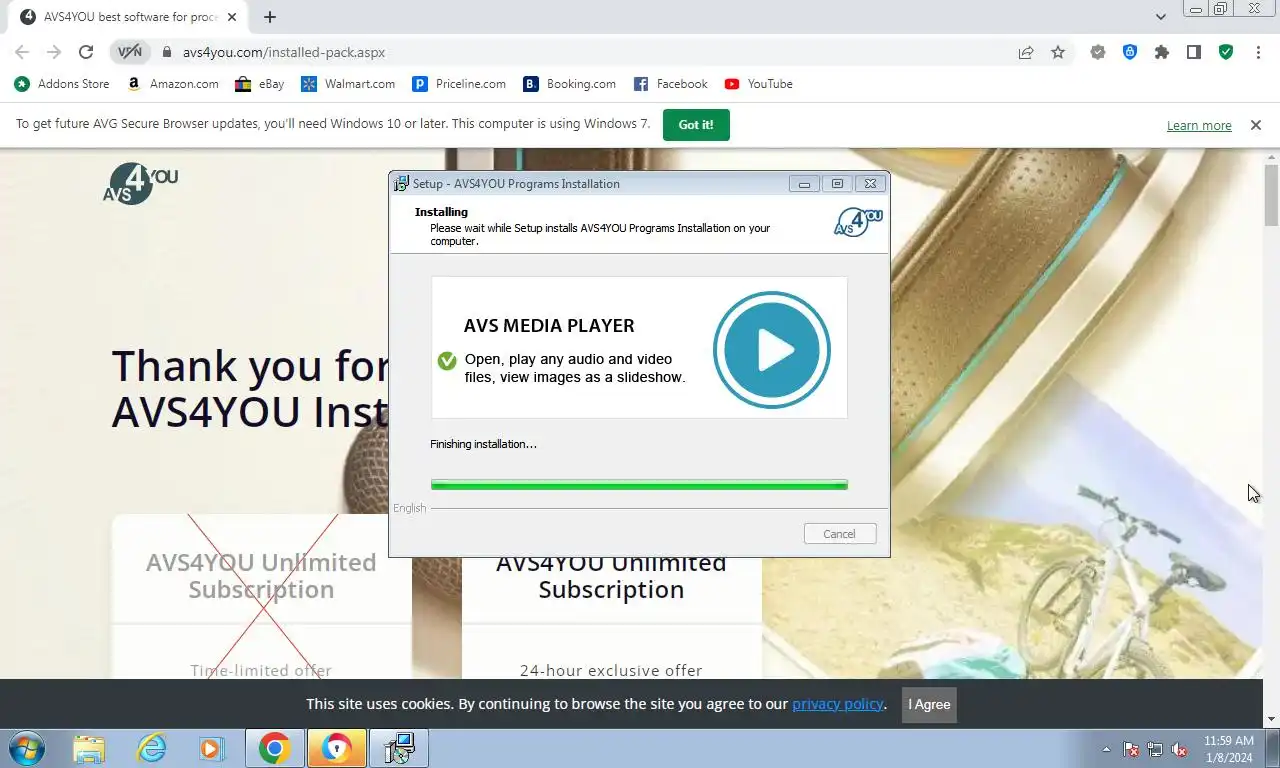Click the AVS Media Player play icon
The image size is (1280, 768).
point(772,350)
